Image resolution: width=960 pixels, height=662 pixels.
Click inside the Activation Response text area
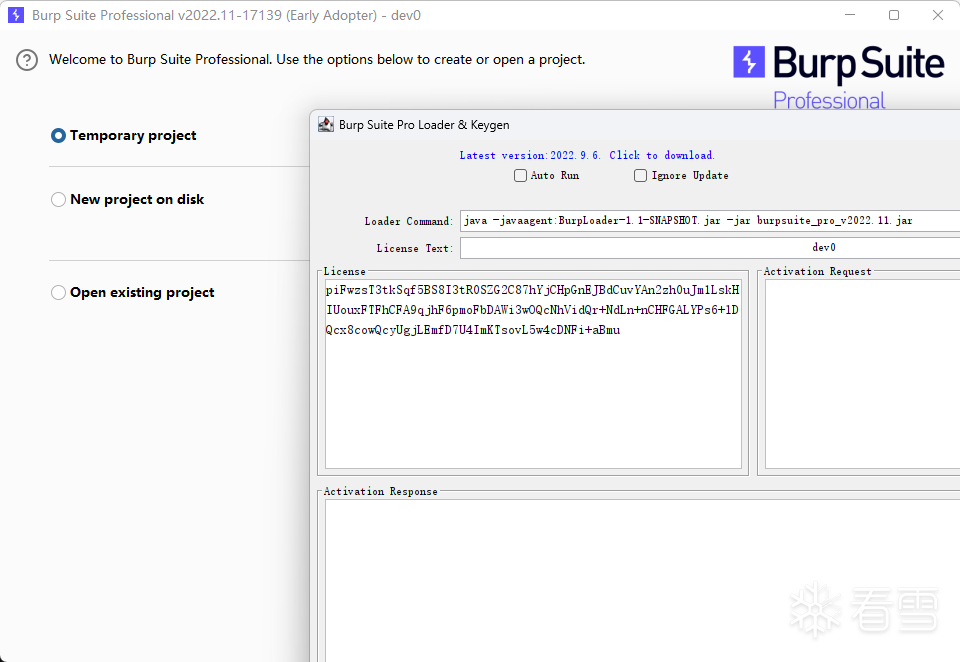[x=642, y=581]
